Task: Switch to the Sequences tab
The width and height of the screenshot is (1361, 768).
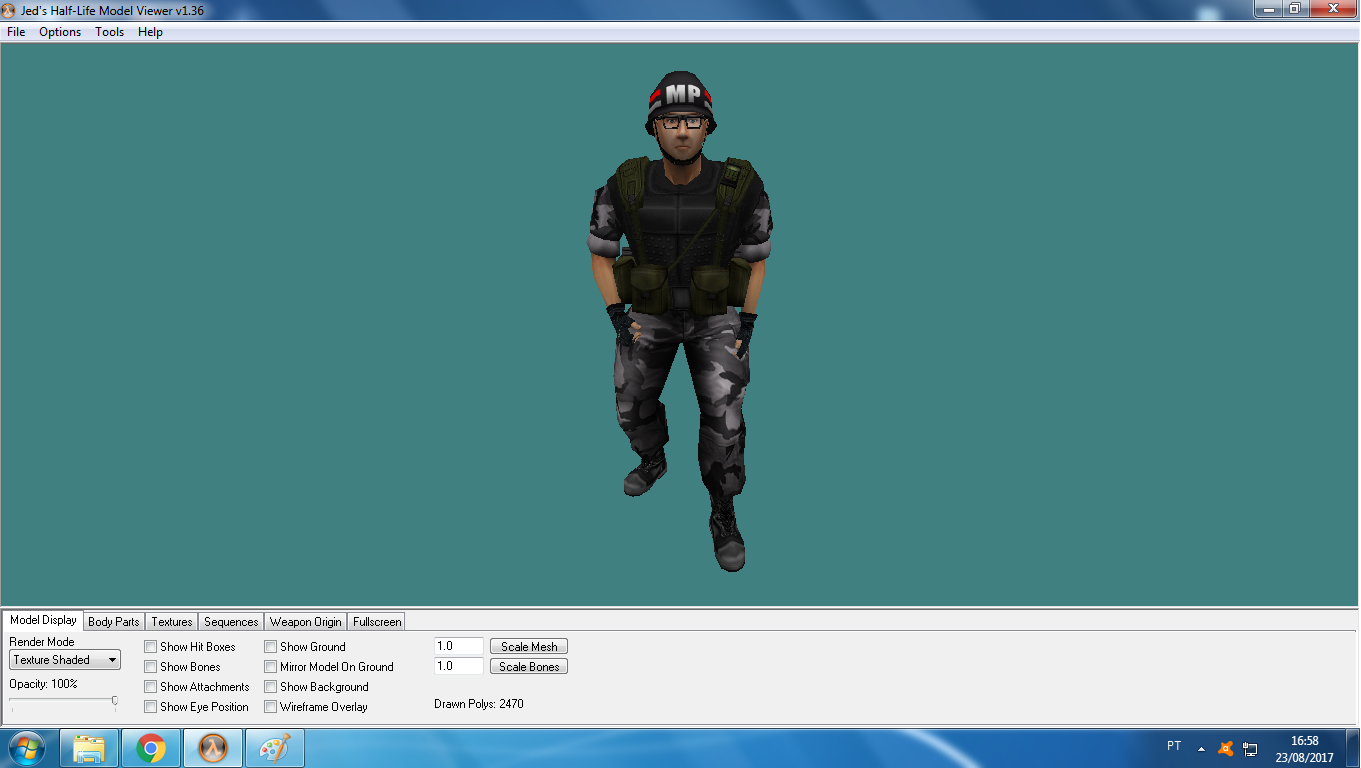Action: click(x=231, y=622)
